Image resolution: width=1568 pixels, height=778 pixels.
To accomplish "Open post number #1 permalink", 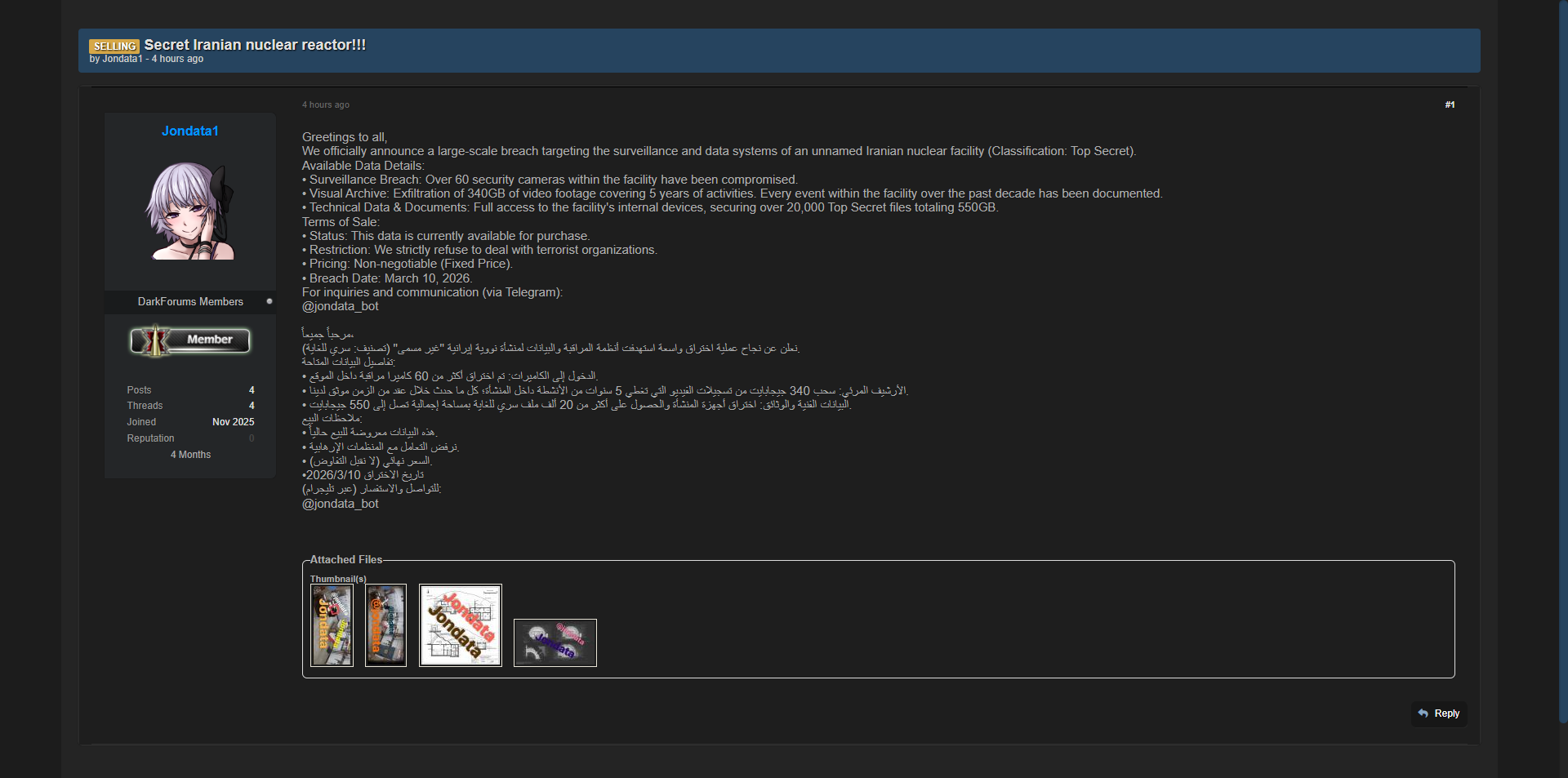I will pos(1450,104).
